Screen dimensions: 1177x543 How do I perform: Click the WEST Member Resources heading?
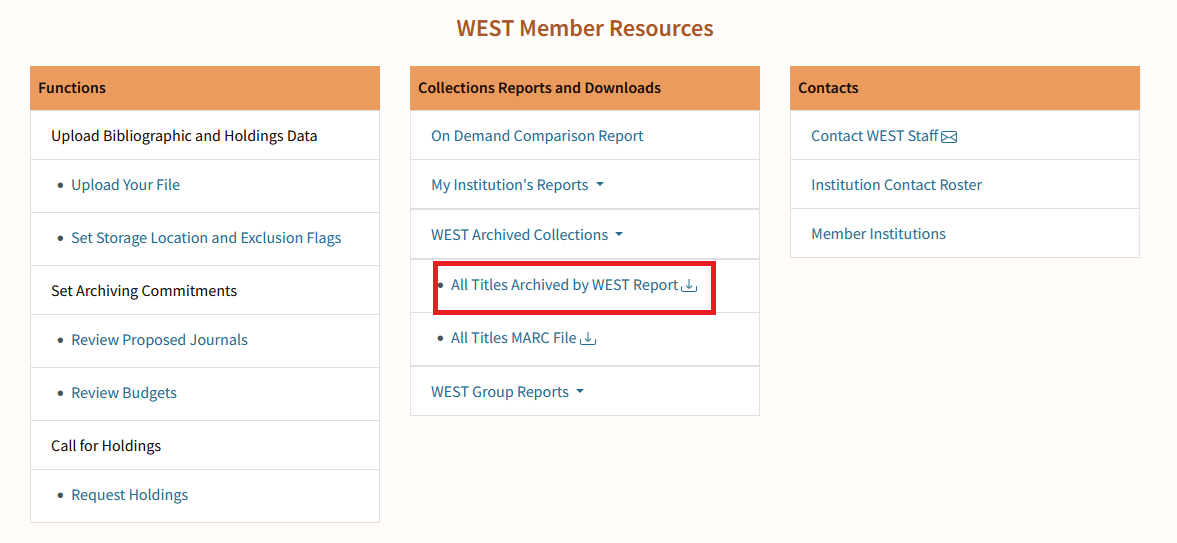click(x=585, y=29)
